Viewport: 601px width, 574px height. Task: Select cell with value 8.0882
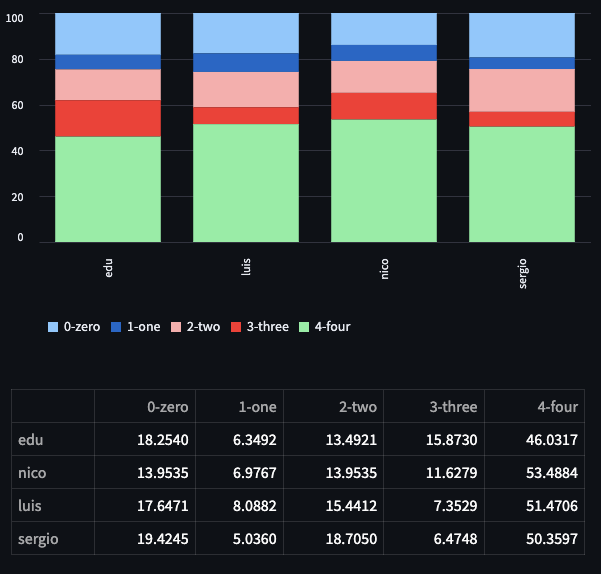(240, 505)
